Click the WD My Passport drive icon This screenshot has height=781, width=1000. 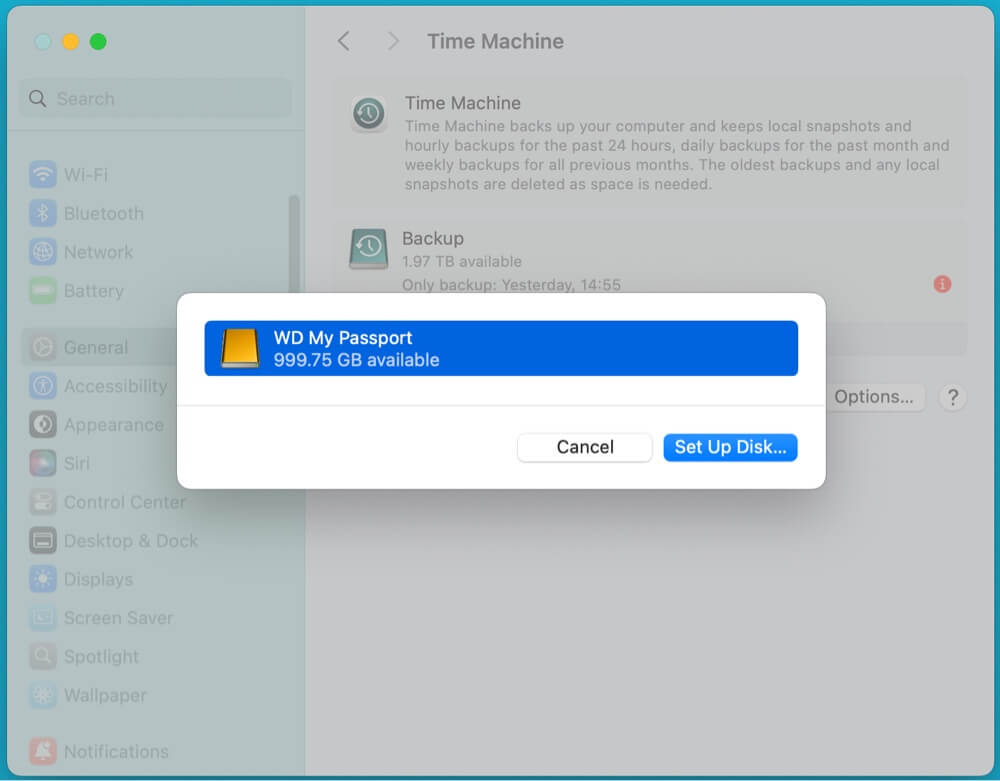pyautogui.click(x=240, y=348)
